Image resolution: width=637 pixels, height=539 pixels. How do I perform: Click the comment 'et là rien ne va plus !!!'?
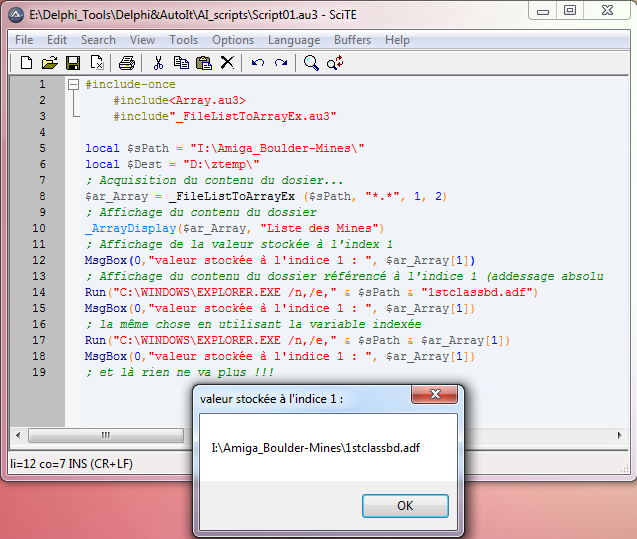pos(180,372)
